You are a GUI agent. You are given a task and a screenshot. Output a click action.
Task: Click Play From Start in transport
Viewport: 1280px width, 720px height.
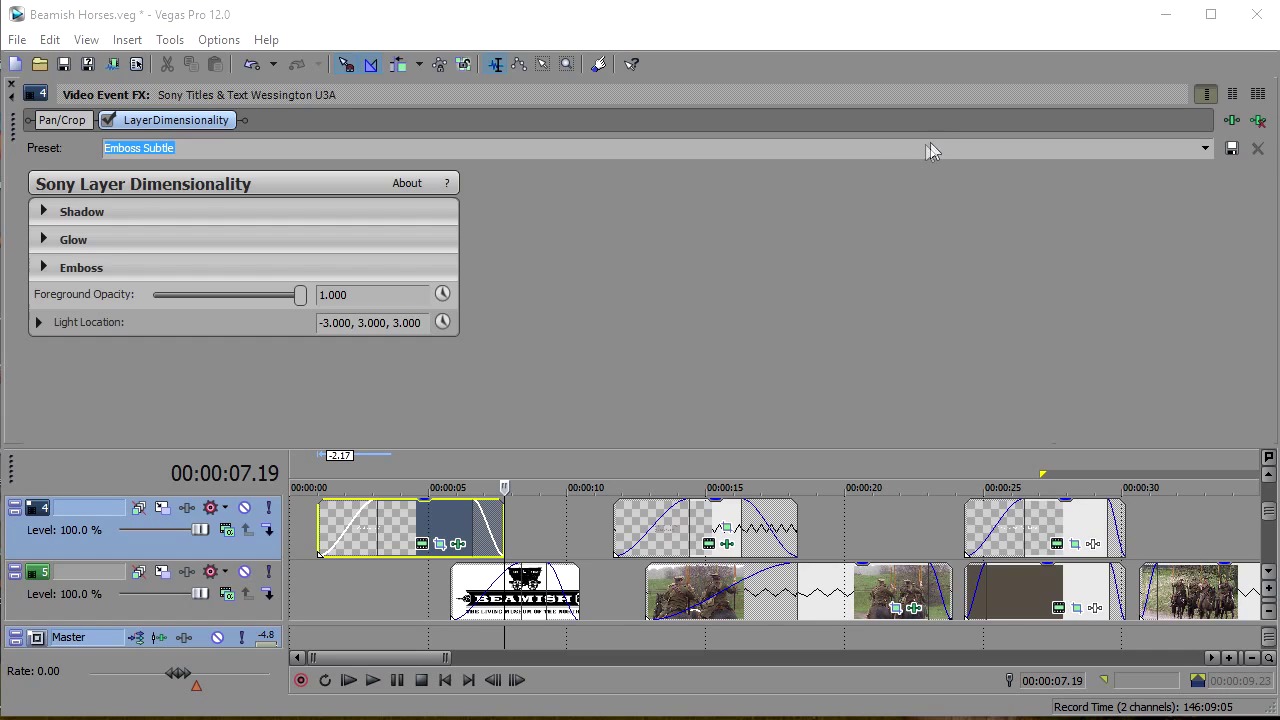pos(348,680)
